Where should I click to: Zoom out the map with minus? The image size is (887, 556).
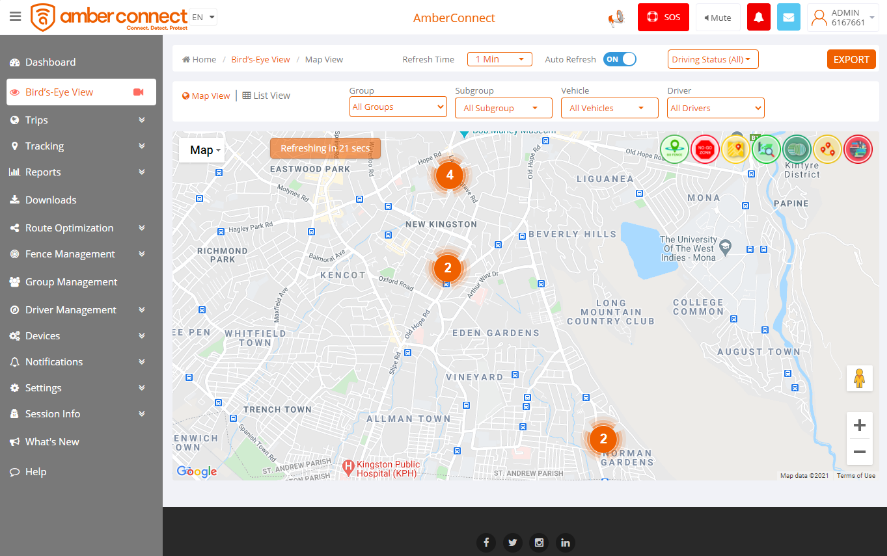[859, 451]
